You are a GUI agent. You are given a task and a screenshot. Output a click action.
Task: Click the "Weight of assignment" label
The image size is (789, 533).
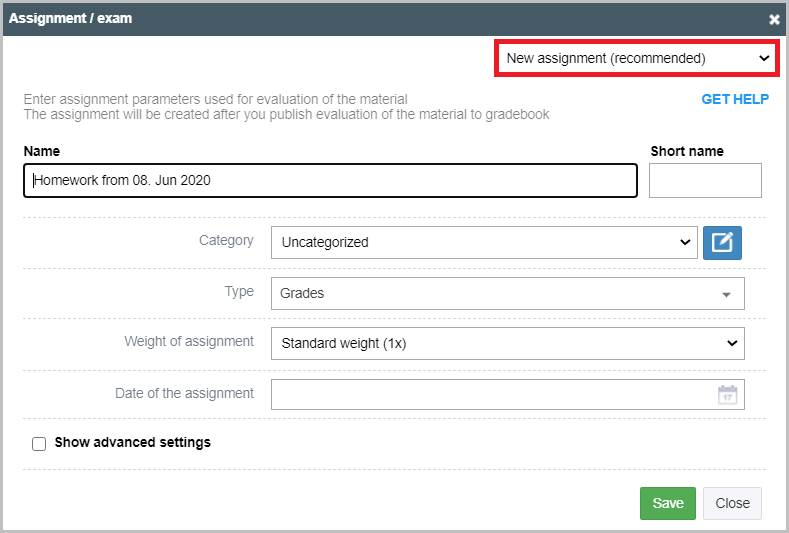[189, 341]
